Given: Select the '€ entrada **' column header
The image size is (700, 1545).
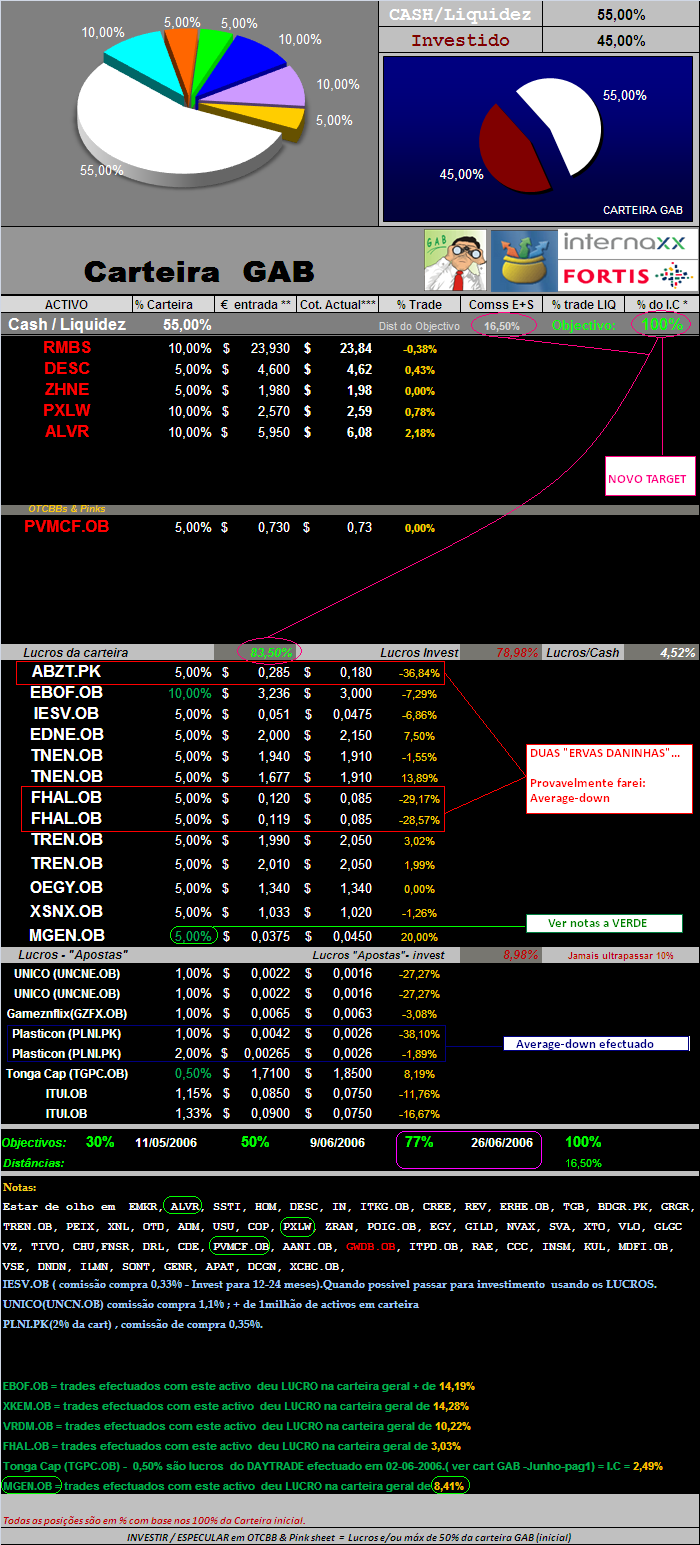Looking at the screenshot, I should coord(256,304).
